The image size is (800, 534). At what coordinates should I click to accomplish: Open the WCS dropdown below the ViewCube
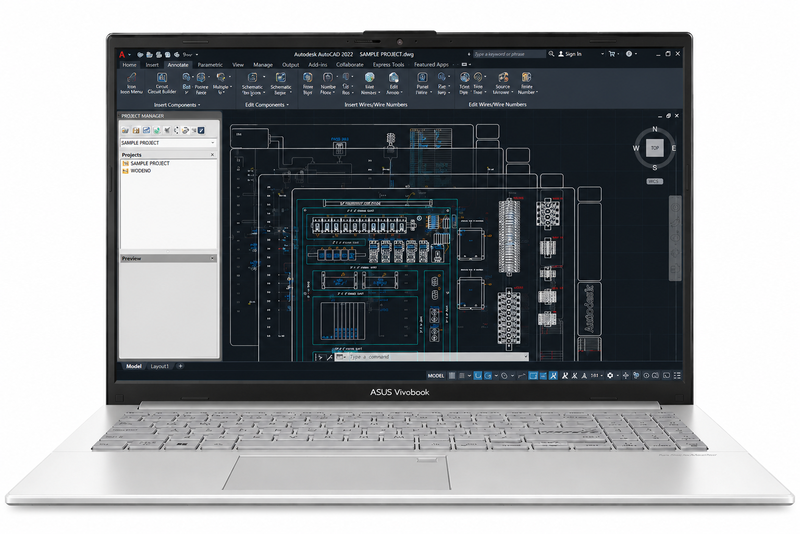click(654, 181)
